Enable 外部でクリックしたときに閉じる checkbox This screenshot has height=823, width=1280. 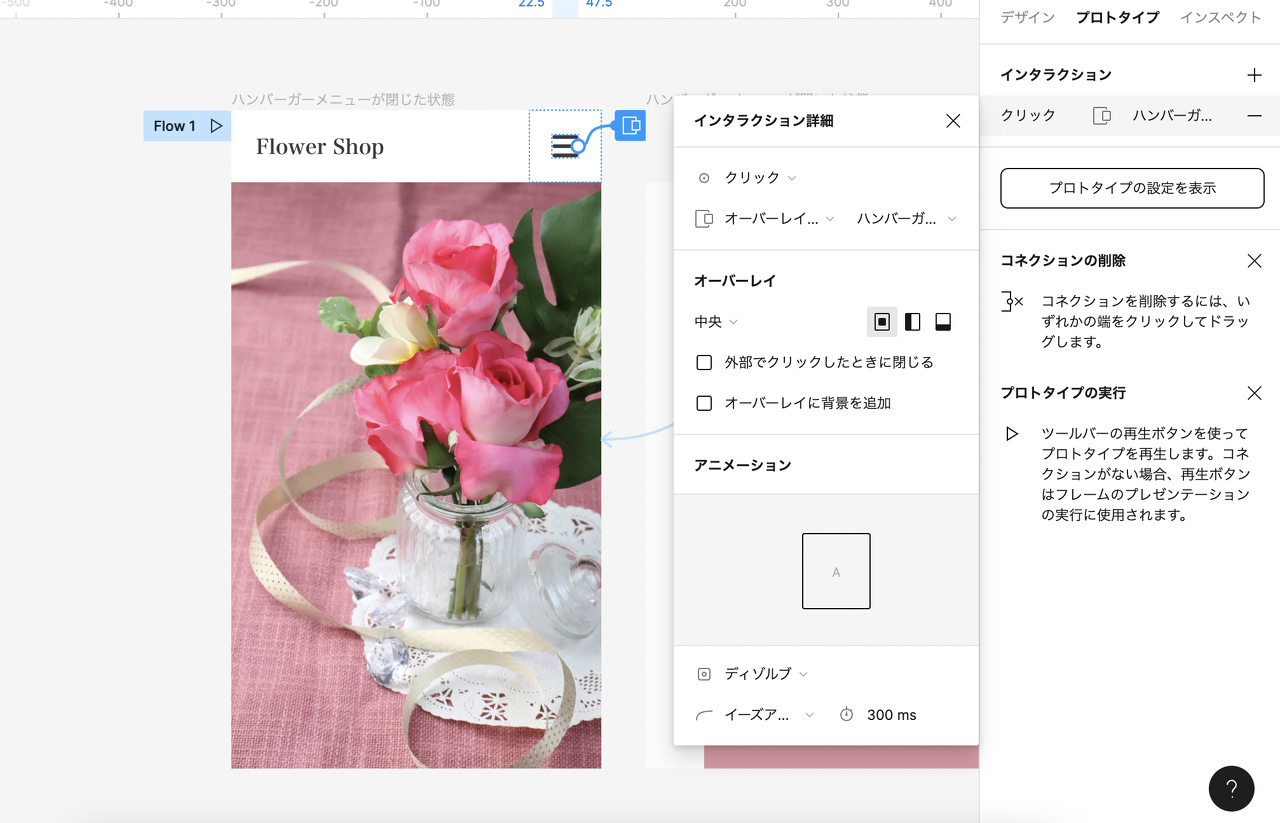pyautogui.click(x=704, y=362)
